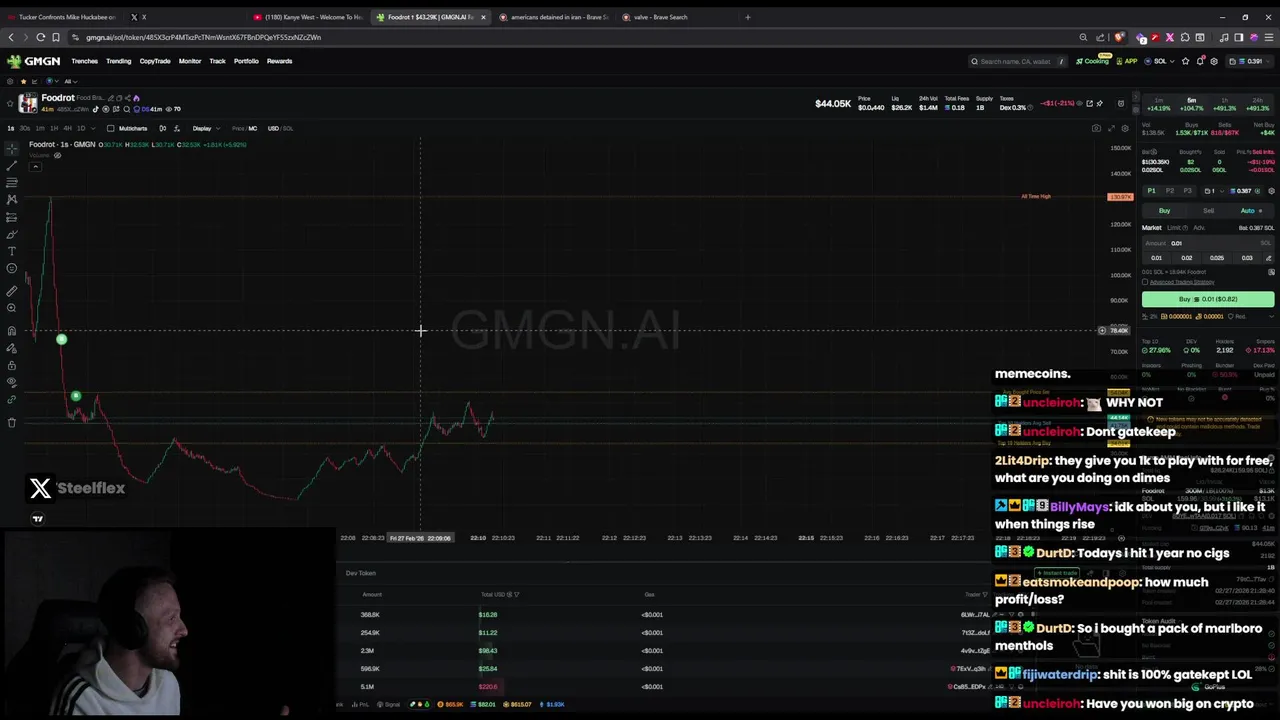Toggle magnet mode on the chart
The height and width of the screenshot is (720, 1280).
click(x=12, y=331)
